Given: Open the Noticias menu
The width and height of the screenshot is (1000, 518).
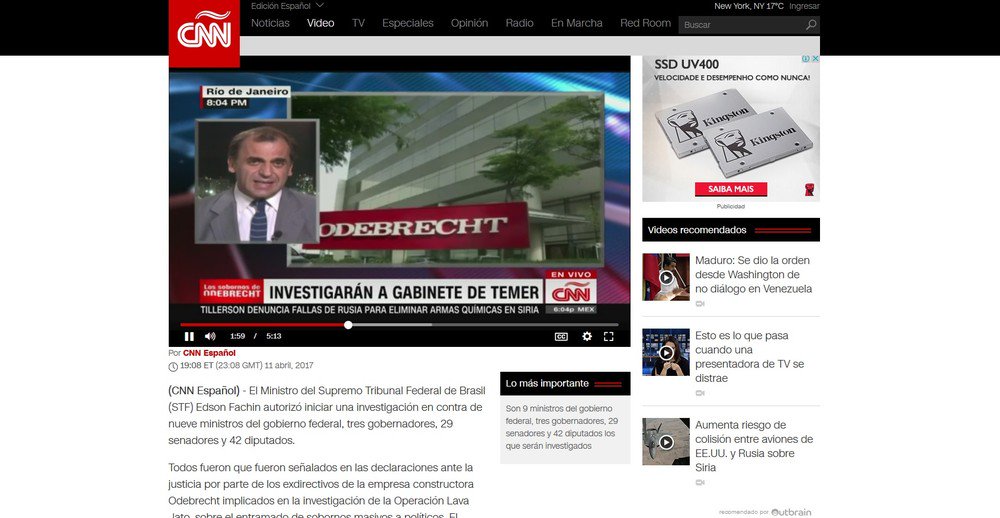Looking at the screenshot, I should point(270,23).
